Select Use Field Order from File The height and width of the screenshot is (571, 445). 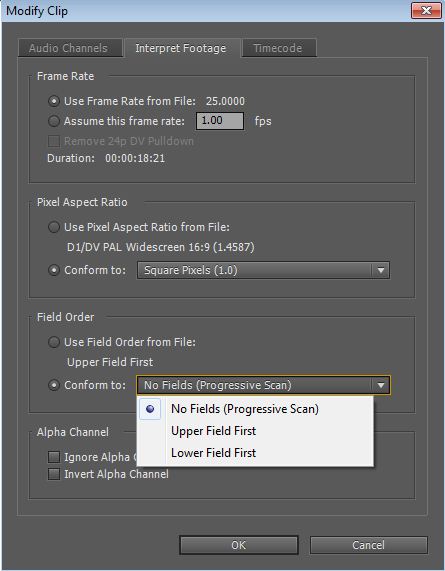[x=54, y=342]
